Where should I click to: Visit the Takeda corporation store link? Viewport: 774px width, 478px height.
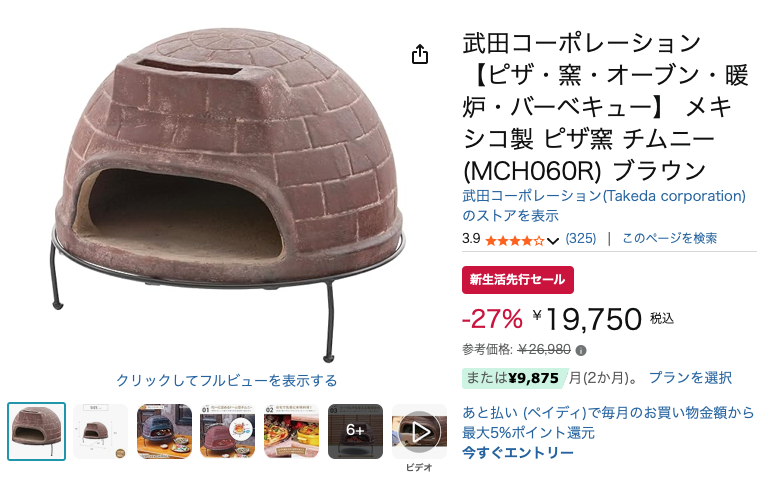(x=604, y=205)
